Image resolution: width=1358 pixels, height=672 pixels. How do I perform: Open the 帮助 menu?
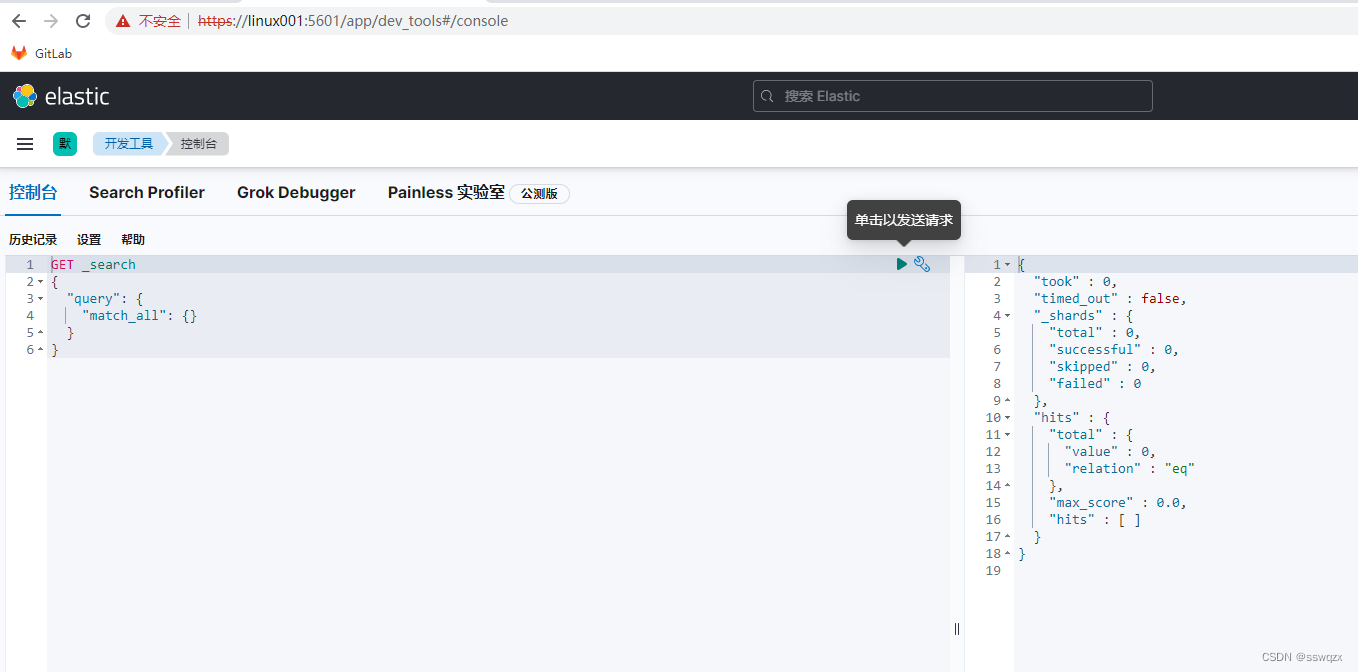pos(132,239)
